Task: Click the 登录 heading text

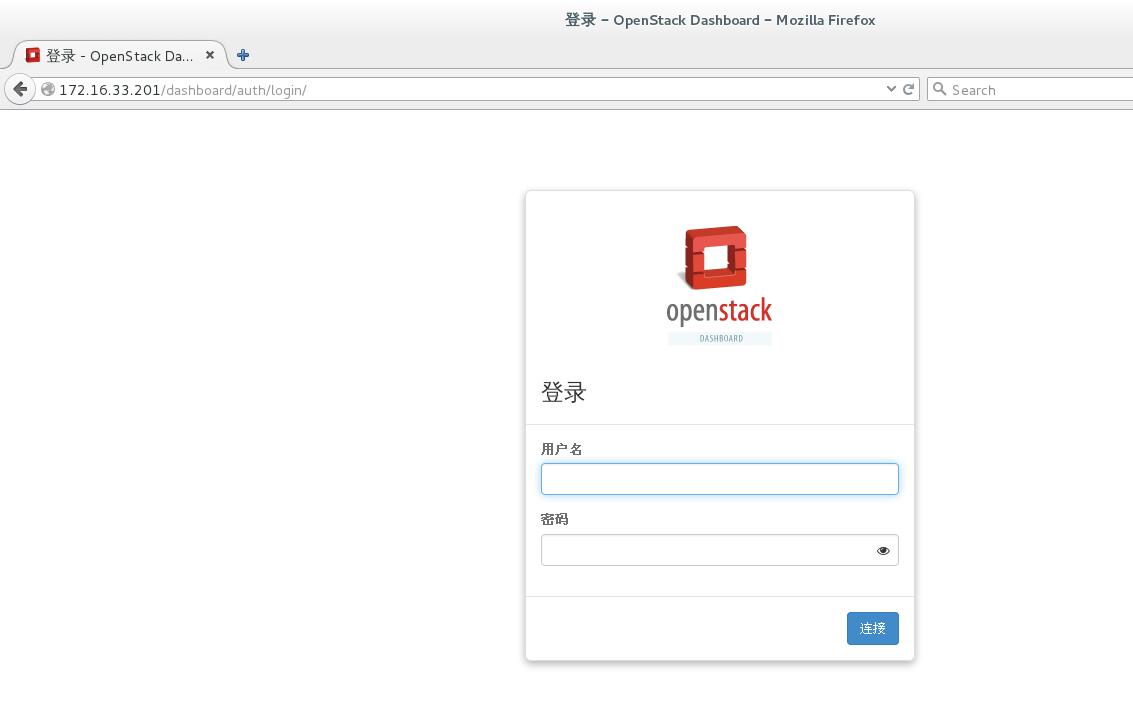Action: (x=563, y=392)
